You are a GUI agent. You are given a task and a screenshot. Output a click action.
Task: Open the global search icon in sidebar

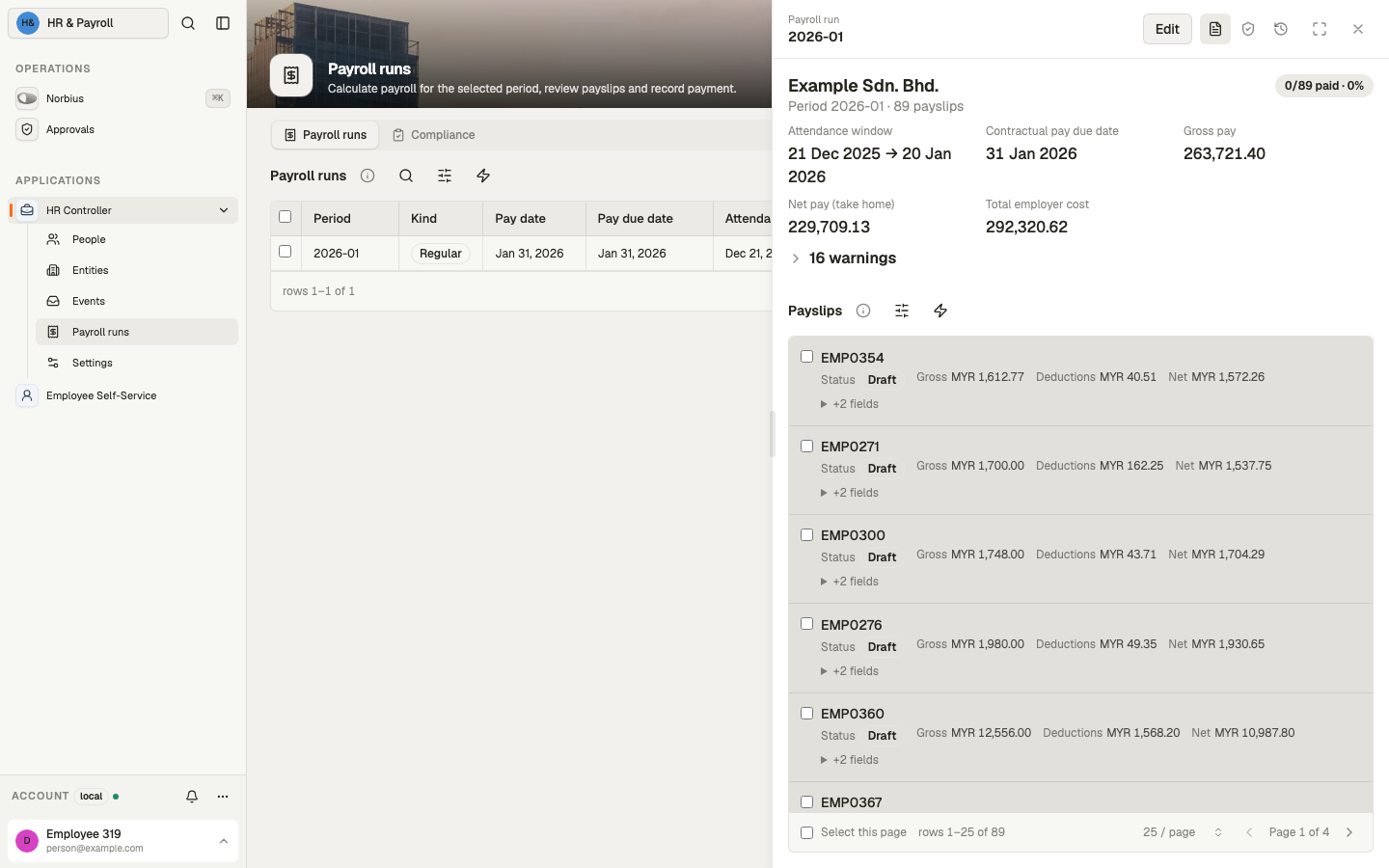pyautogui.click(x=188, y=23)
